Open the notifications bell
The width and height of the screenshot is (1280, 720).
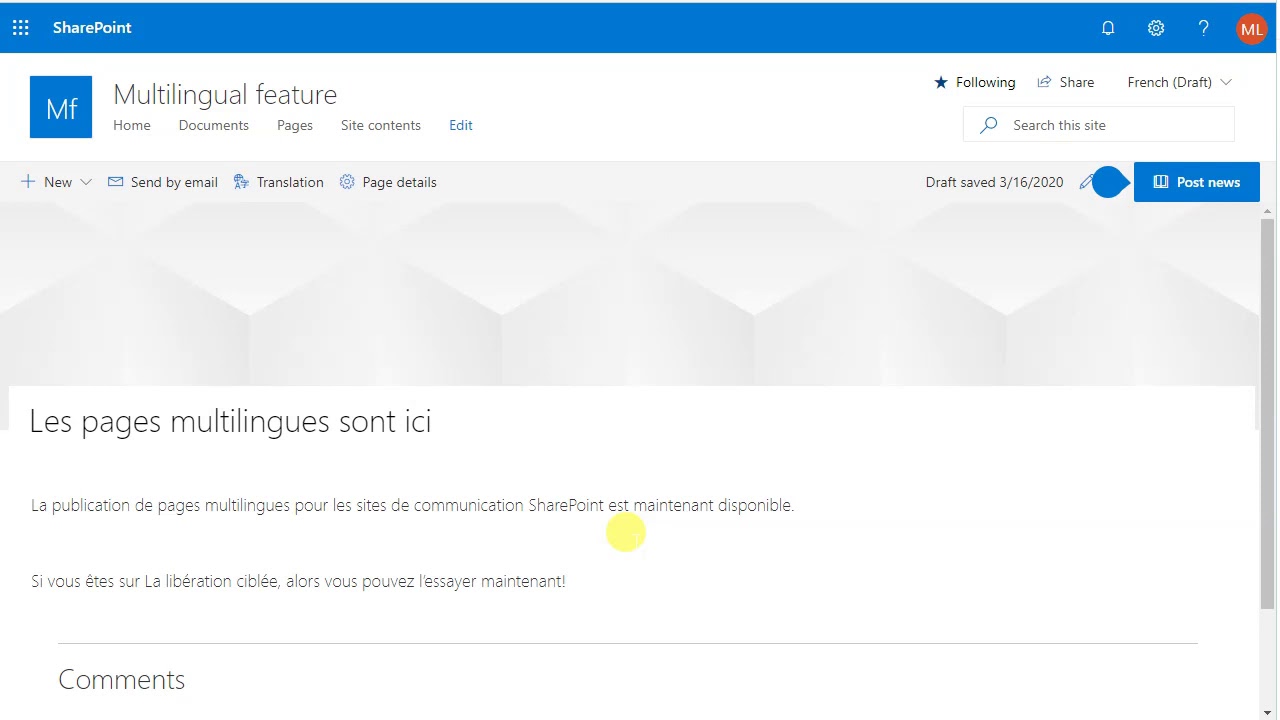click(1108, 28)
